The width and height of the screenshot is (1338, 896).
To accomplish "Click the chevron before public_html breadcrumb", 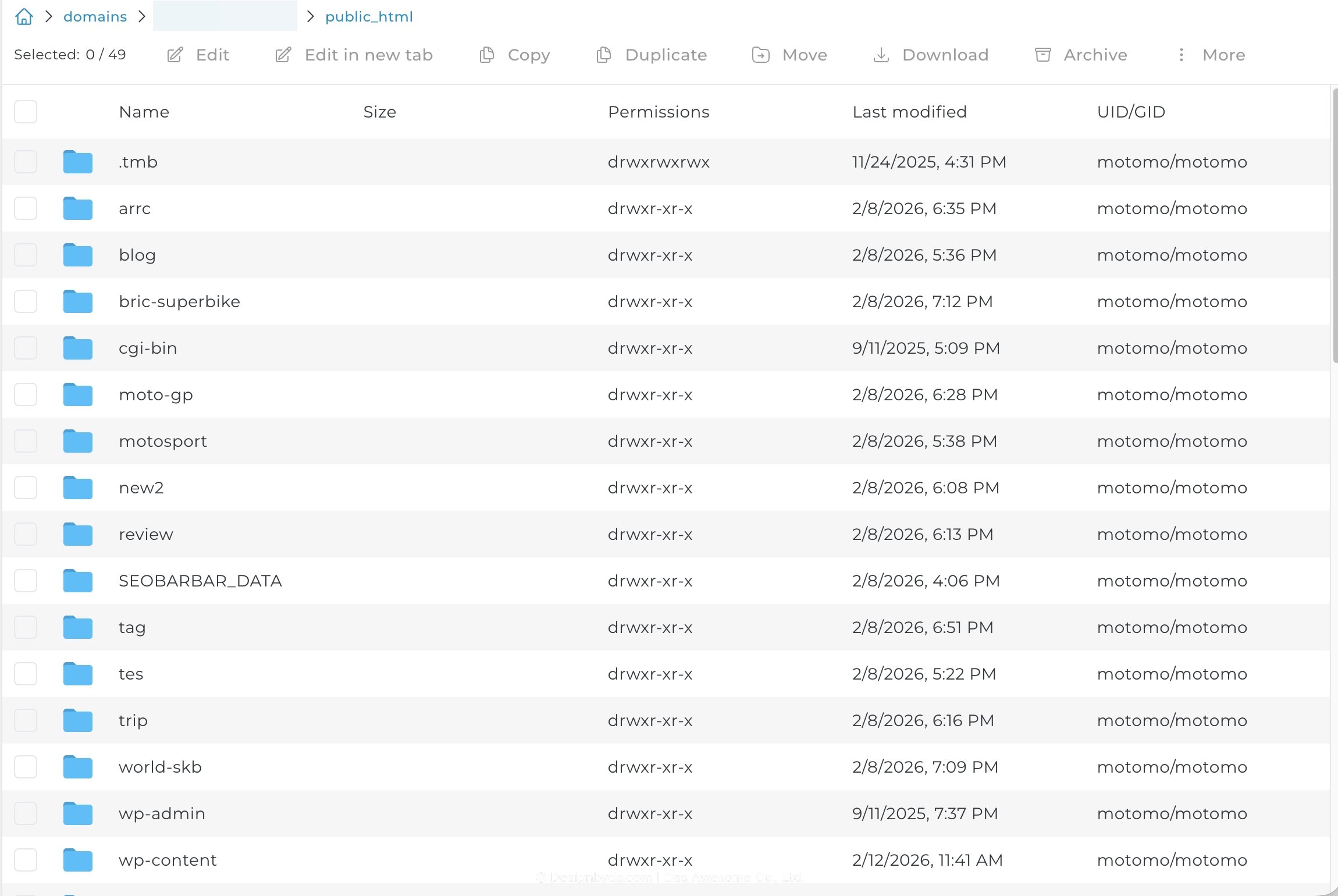I will (310, 16).
